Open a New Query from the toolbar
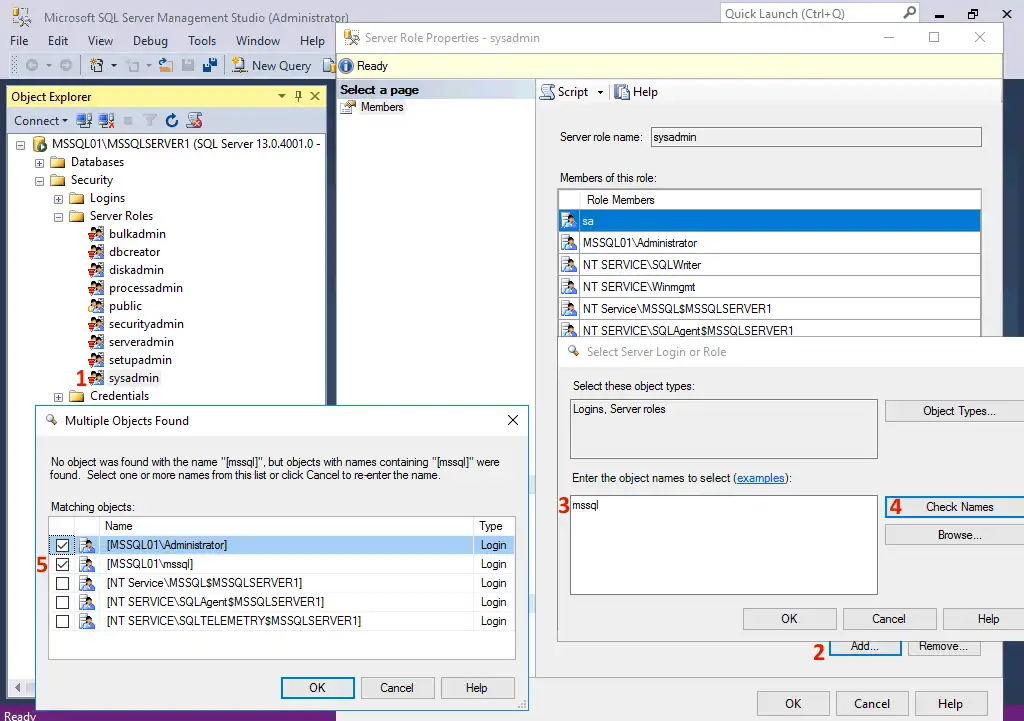Image resolution: width=1024 pixels, height=721 pixels. point(271,66)
